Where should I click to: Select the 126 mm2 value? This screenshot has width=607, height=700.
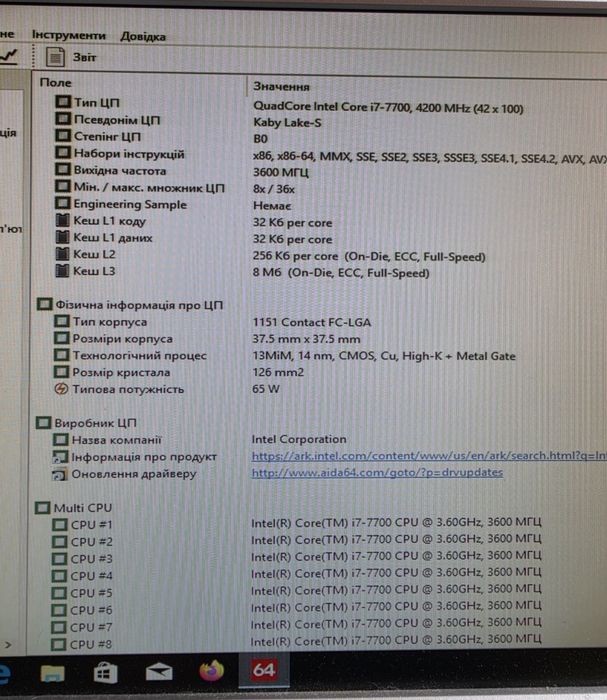point(278,372)
